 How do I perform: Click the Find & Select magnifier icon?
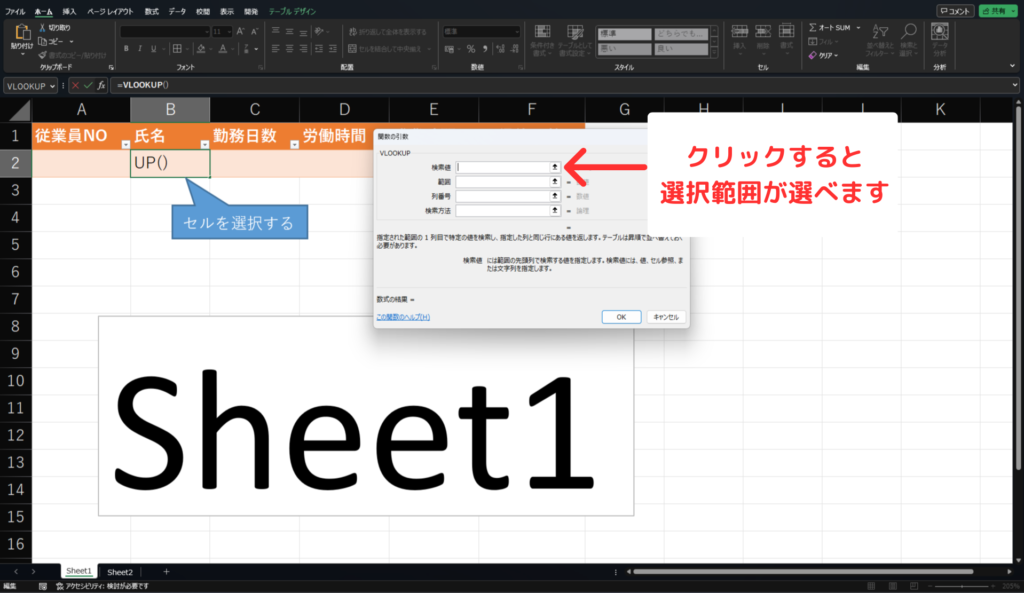point(908,31)
